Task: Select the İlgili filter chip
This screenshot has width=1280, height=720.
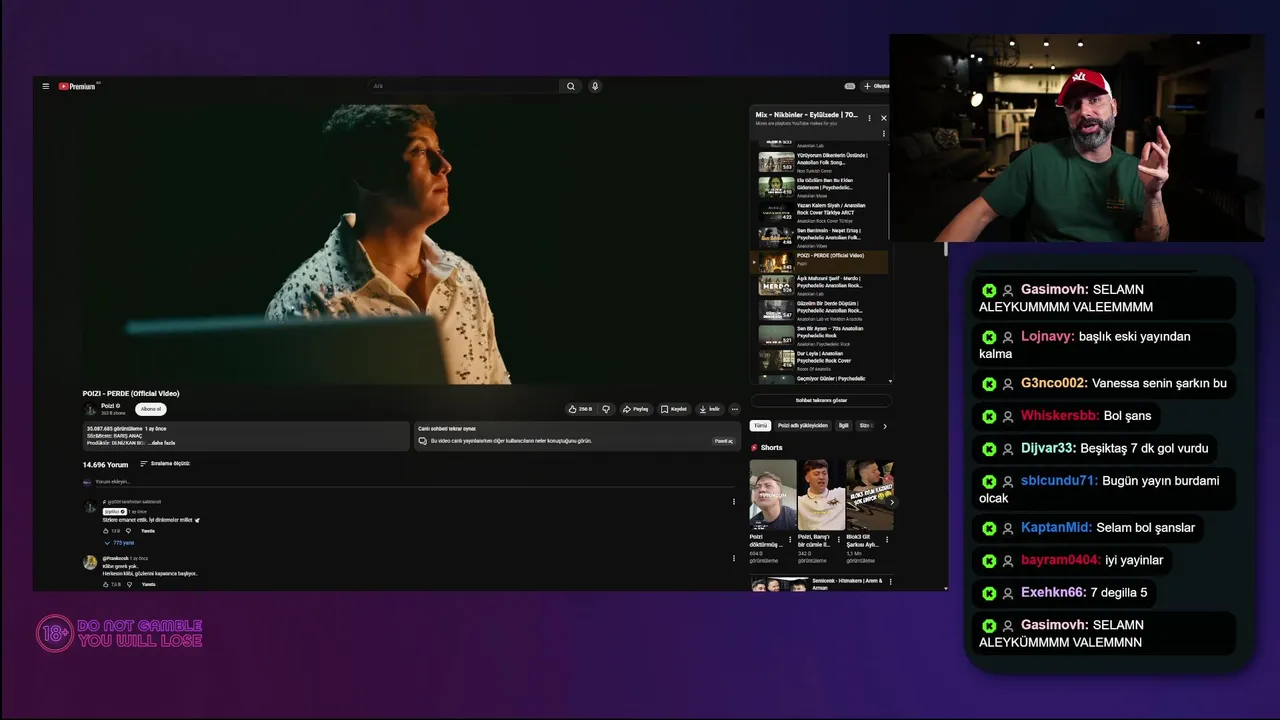Action: (843, 426)
